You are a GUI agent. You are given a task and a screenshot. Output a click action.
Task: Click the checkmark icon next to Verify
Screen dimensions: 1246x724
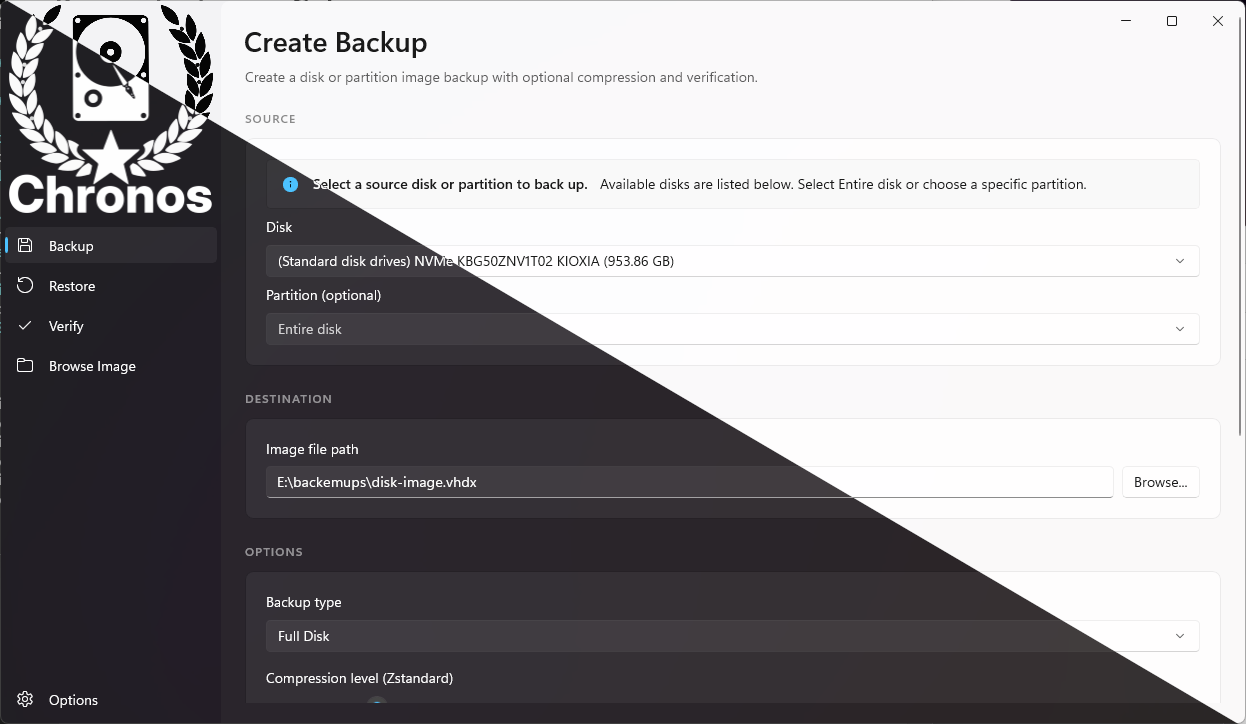[25, 325]
